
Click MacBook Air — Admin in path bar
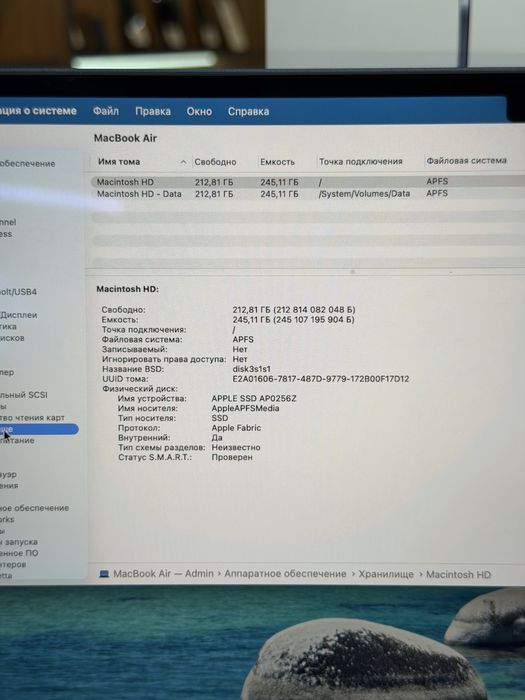click(x=163, y=574)
